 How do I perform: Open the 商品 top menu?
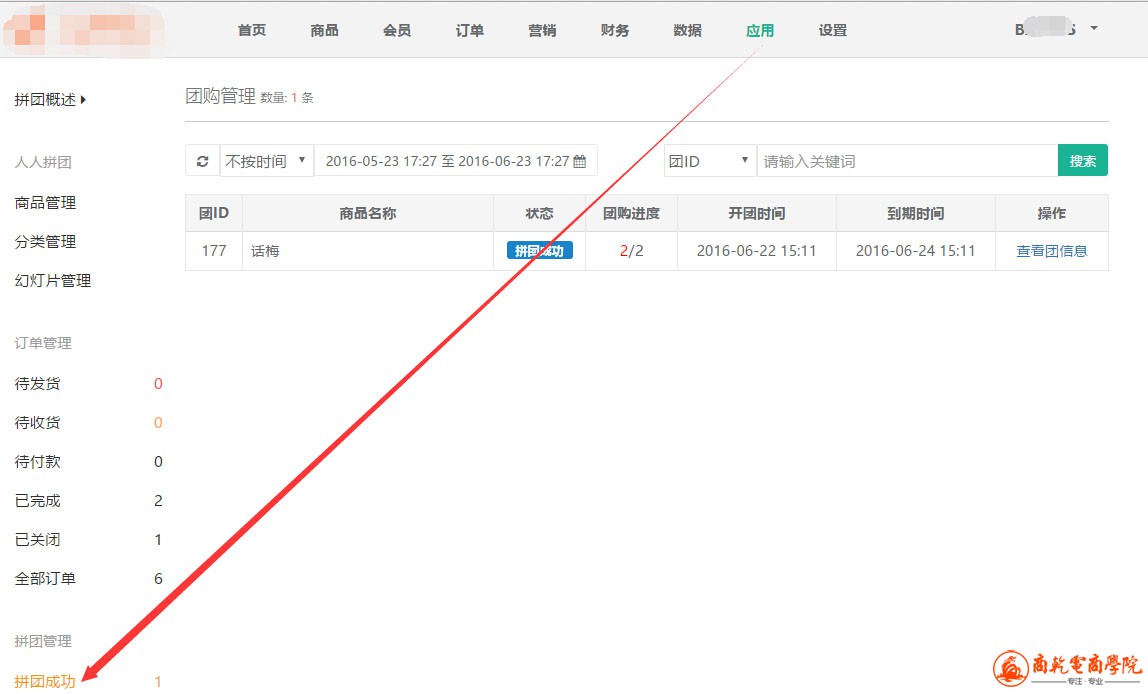(x=324, y=30)
